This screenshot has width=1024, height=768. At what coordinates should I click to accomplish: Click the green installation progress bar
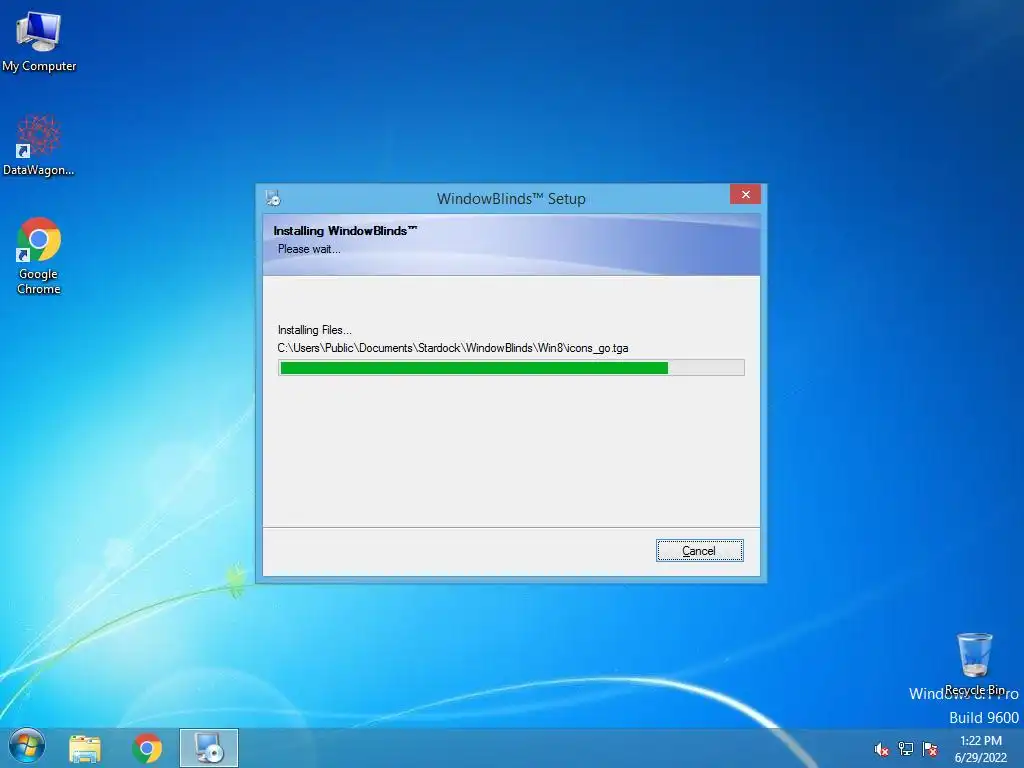511,368
